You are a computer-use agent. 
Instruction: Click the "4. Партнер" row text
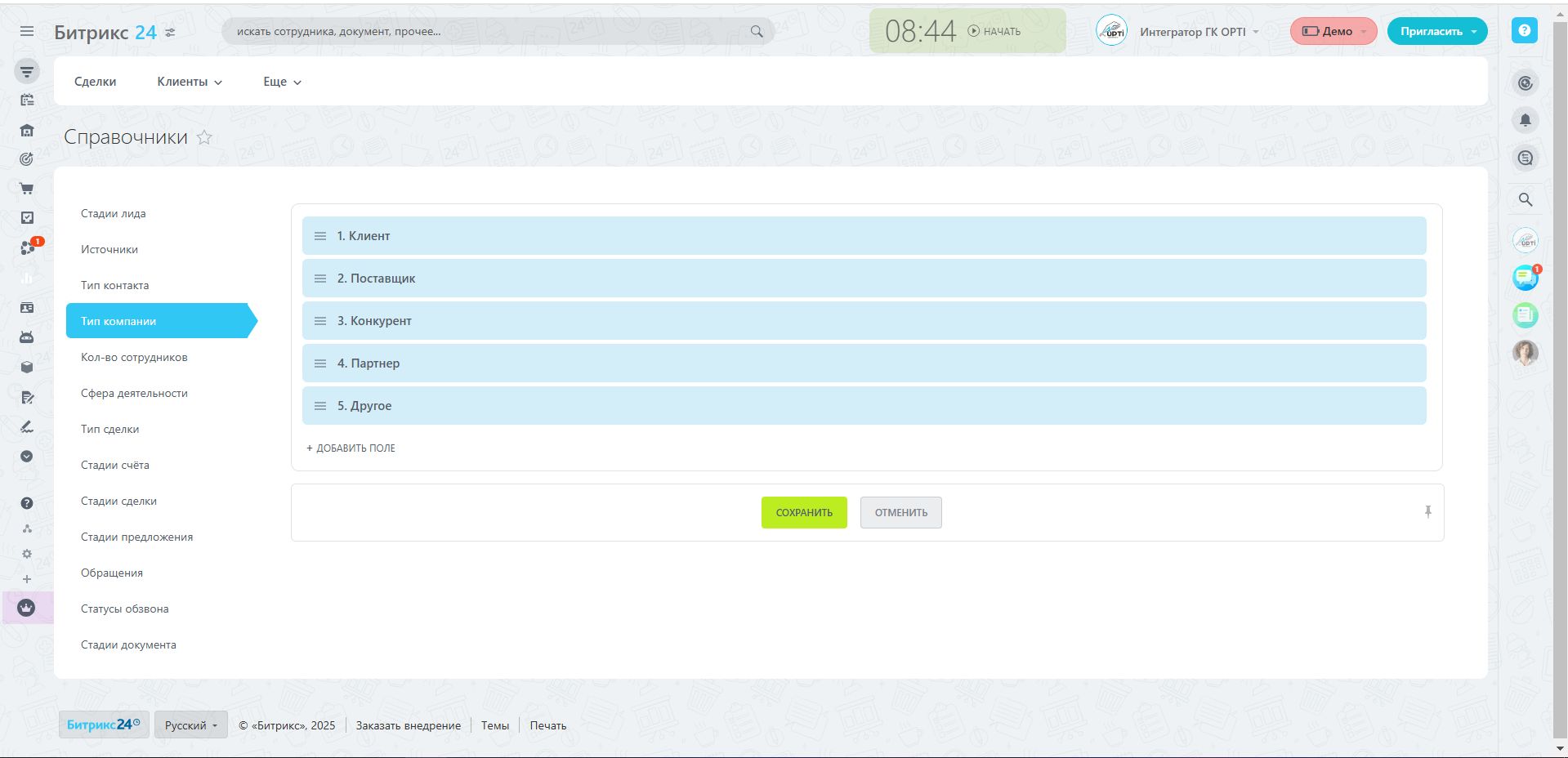point(369,363)
